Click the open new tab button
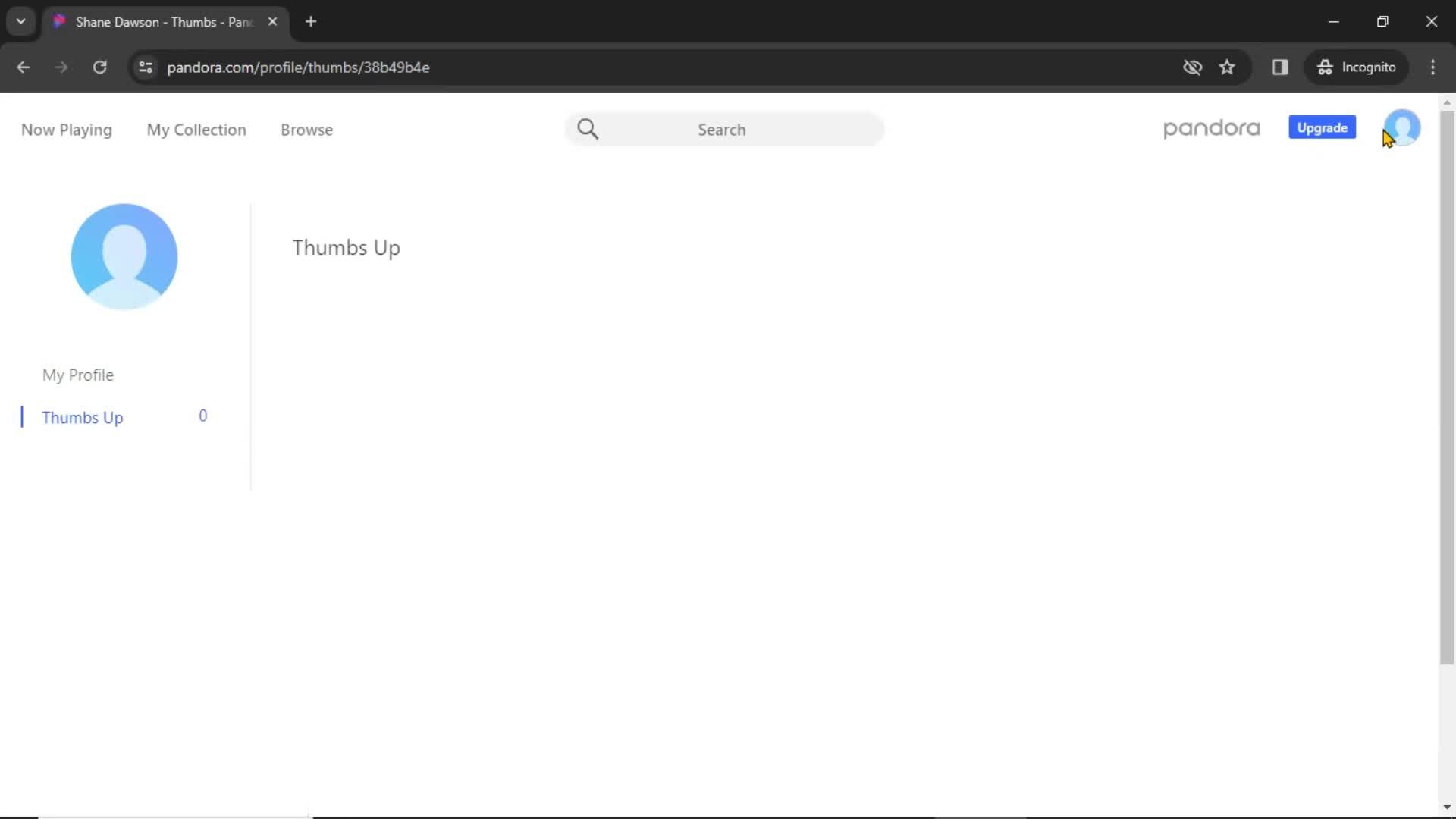1456x819 pixels. pyautogui.click(x=311, y=22)
